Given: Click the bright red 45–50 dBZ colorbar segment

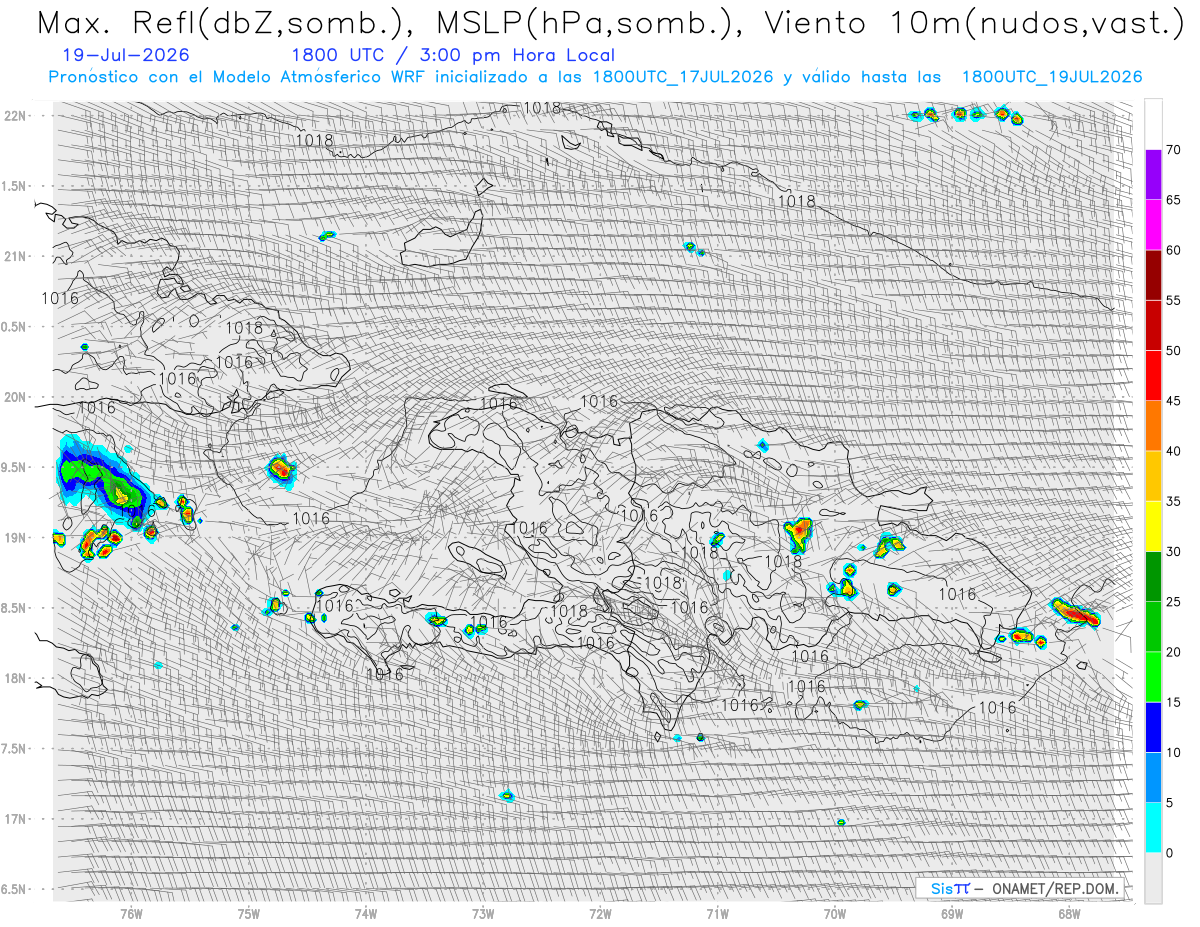Looking at the screenshot, I should (x=1153, y=375).
